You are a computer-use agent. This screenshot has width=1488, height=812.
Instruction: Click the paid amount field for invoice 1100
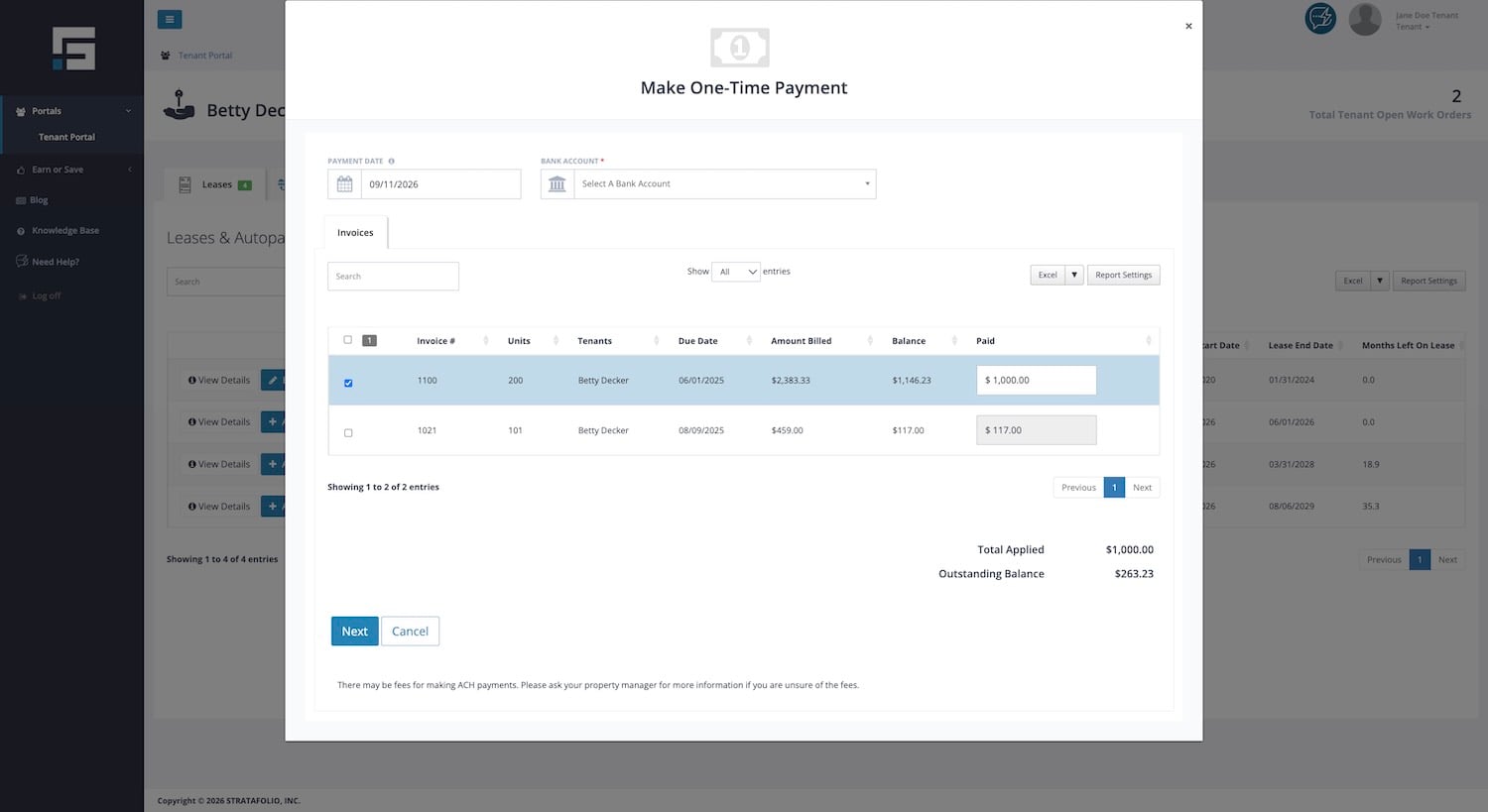(1037, 381)
